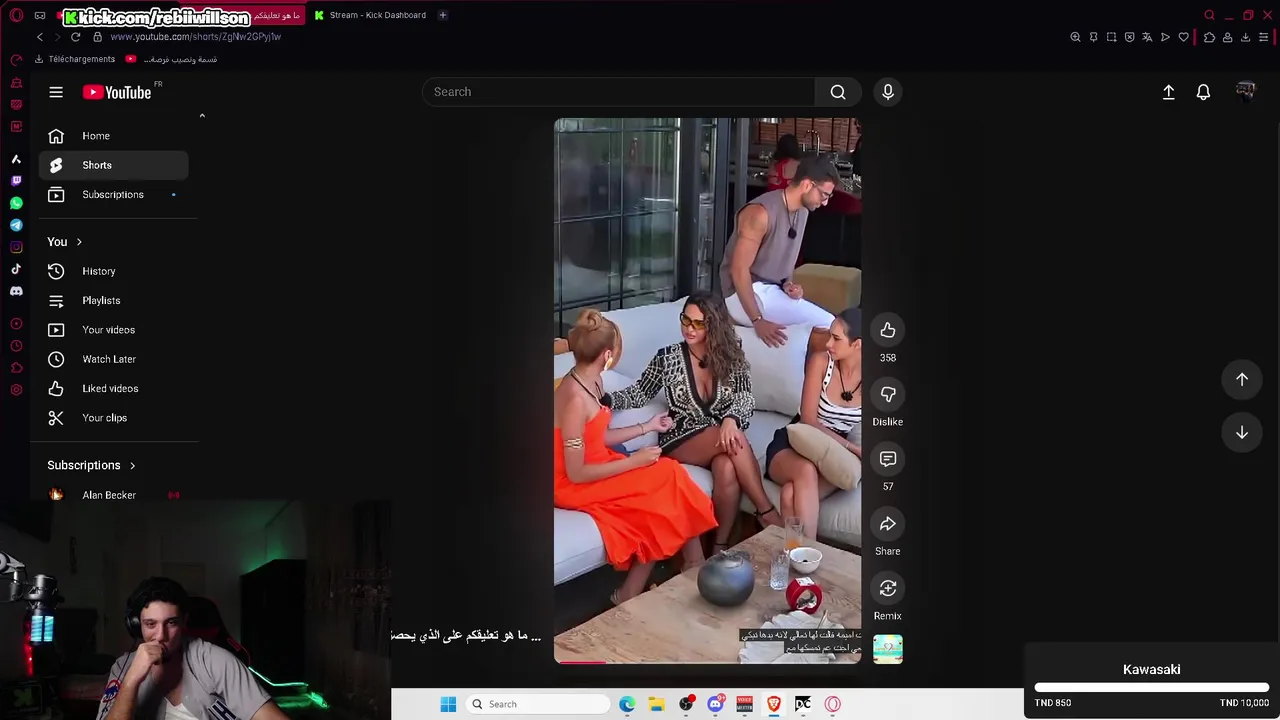The image size is (1280, 720).
Task: Expand the You section chevron
Action: tap(79, 242)
